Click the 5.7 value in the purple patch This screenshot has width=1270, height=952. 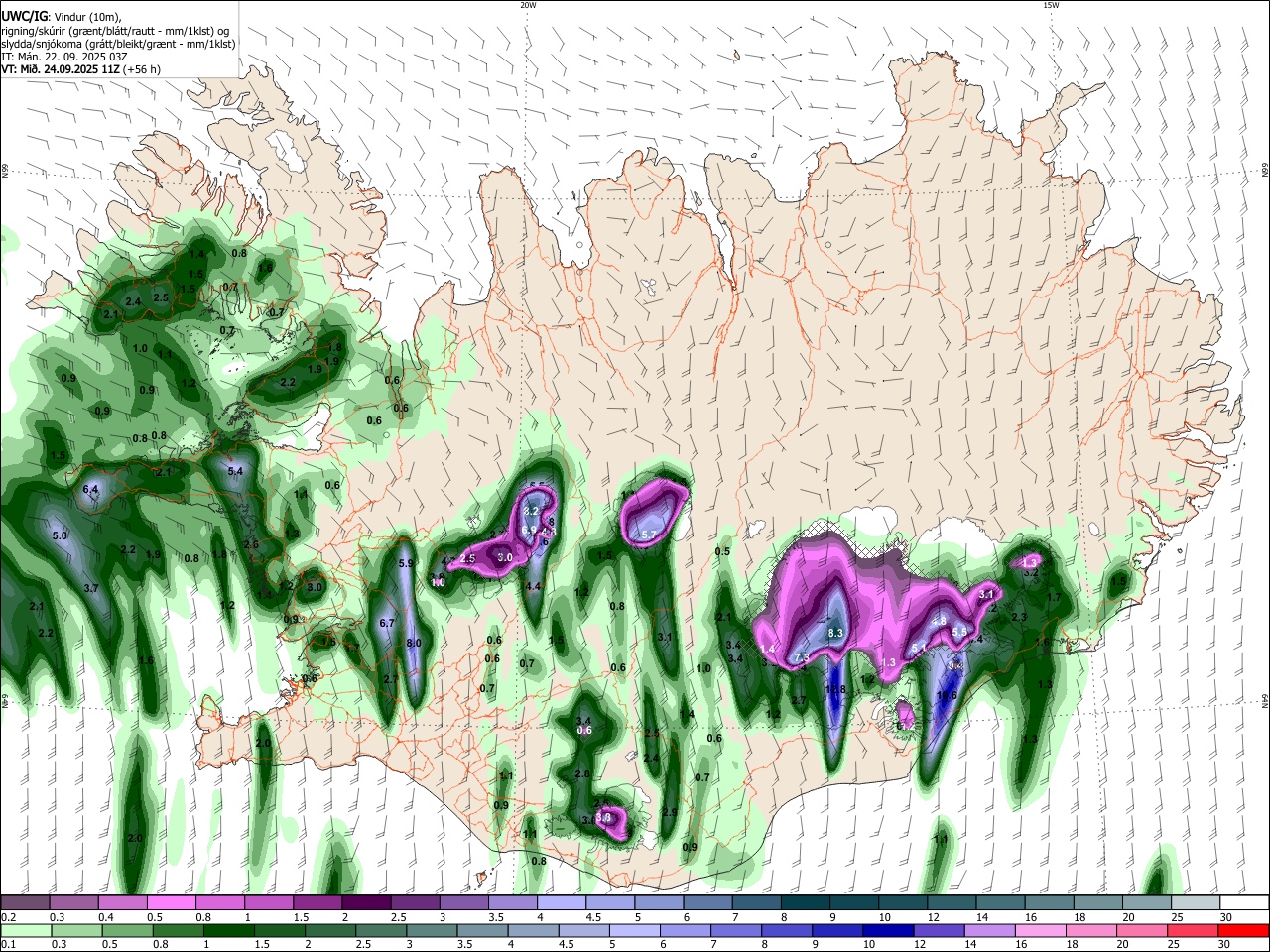pyautogui.click(x=649, y=535)
